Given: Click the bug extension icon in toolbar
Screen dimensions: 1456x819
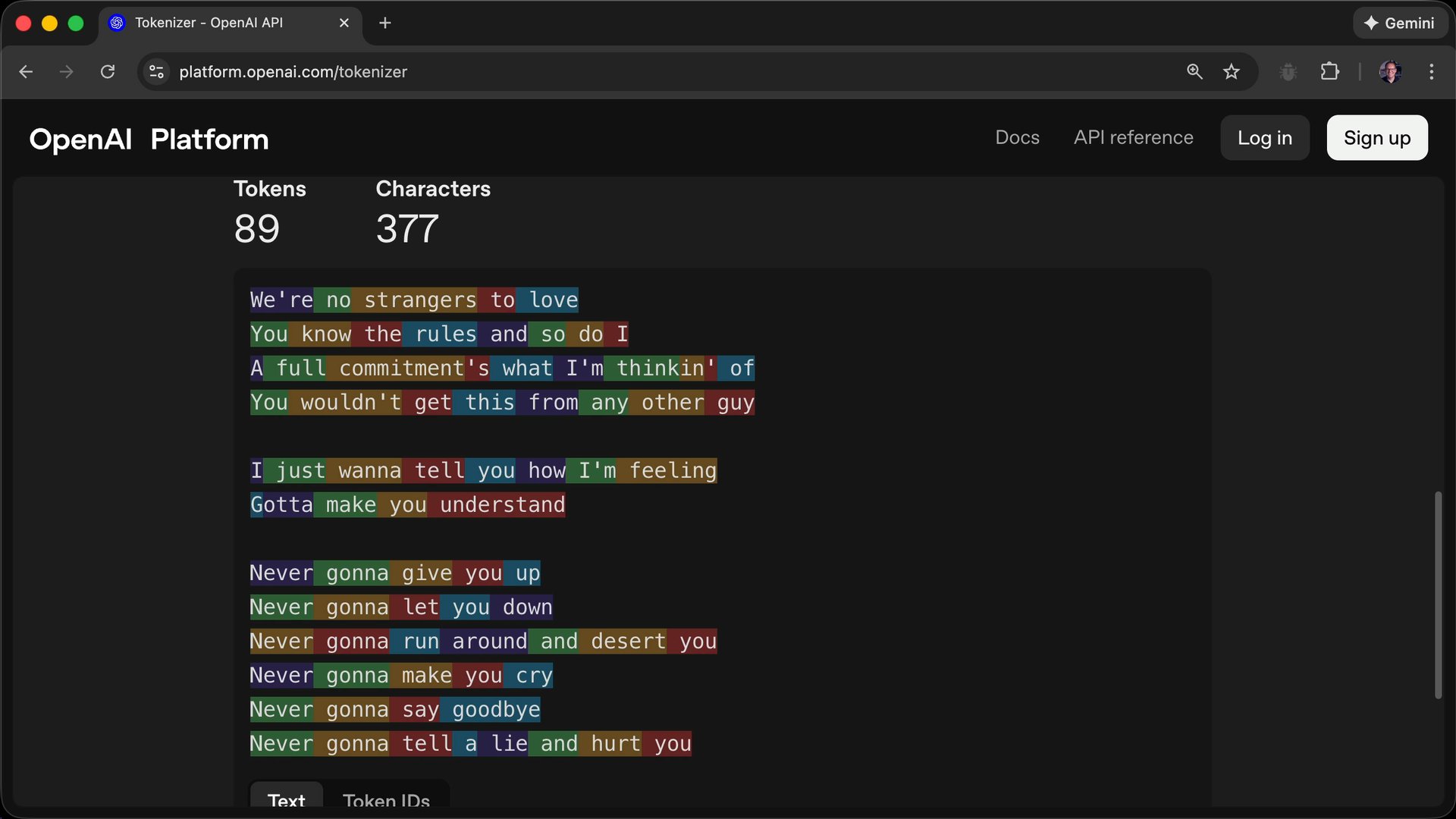Looking at the screenshot, I should [1288, 71].
